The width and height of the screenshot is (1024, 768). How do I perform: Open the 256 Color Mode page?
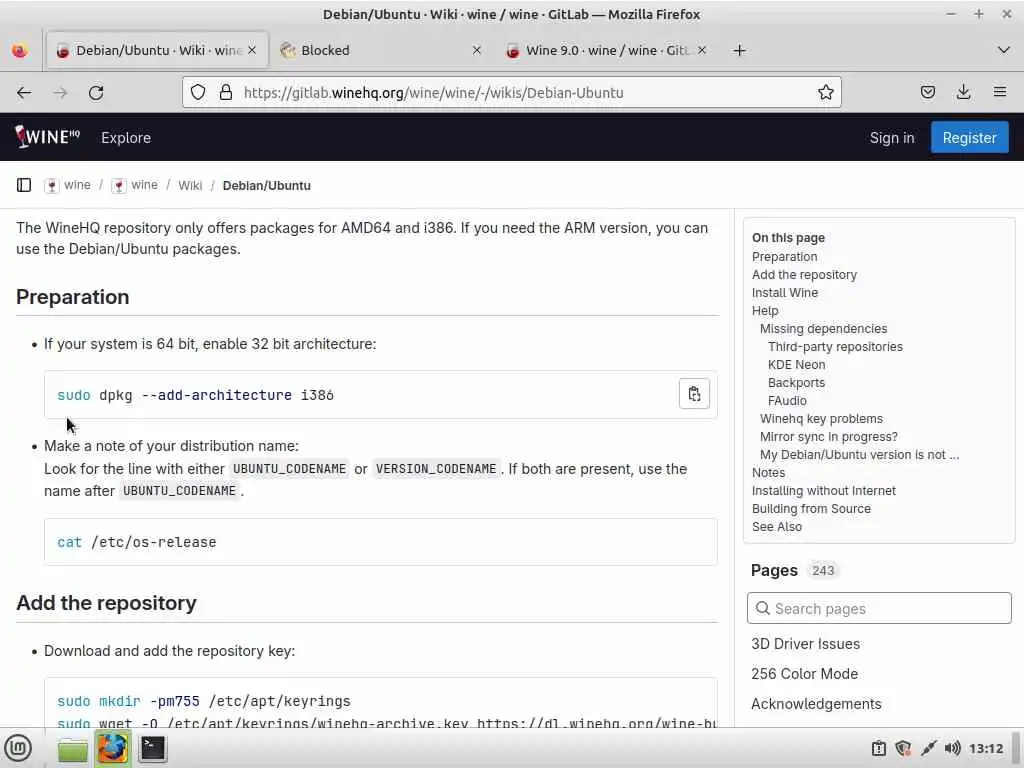pyautogui.click(x=804, y=674)
